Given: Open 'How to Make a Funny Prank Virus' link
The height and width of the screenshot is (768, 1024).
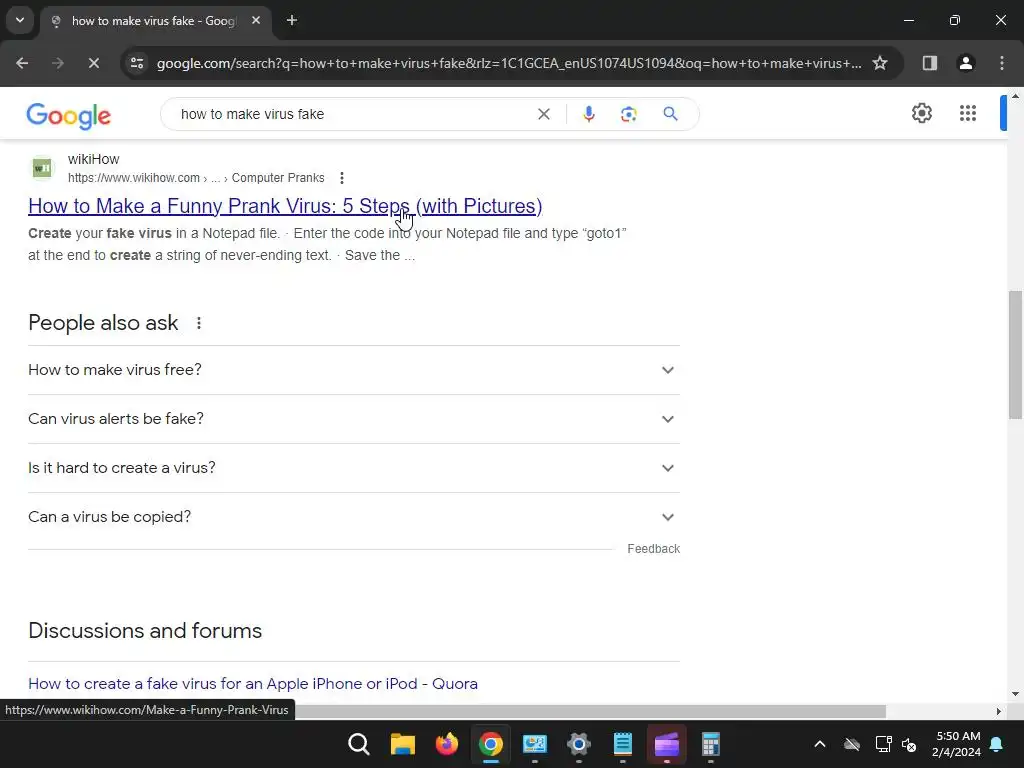Looking at the screenshot, I should pos(285,206).
